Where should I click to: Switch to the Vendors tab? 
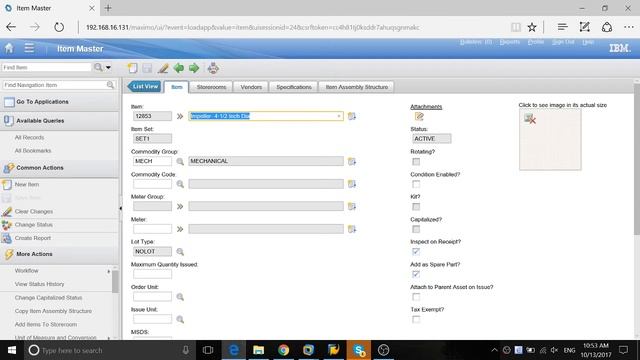click(x=251, y=87)
